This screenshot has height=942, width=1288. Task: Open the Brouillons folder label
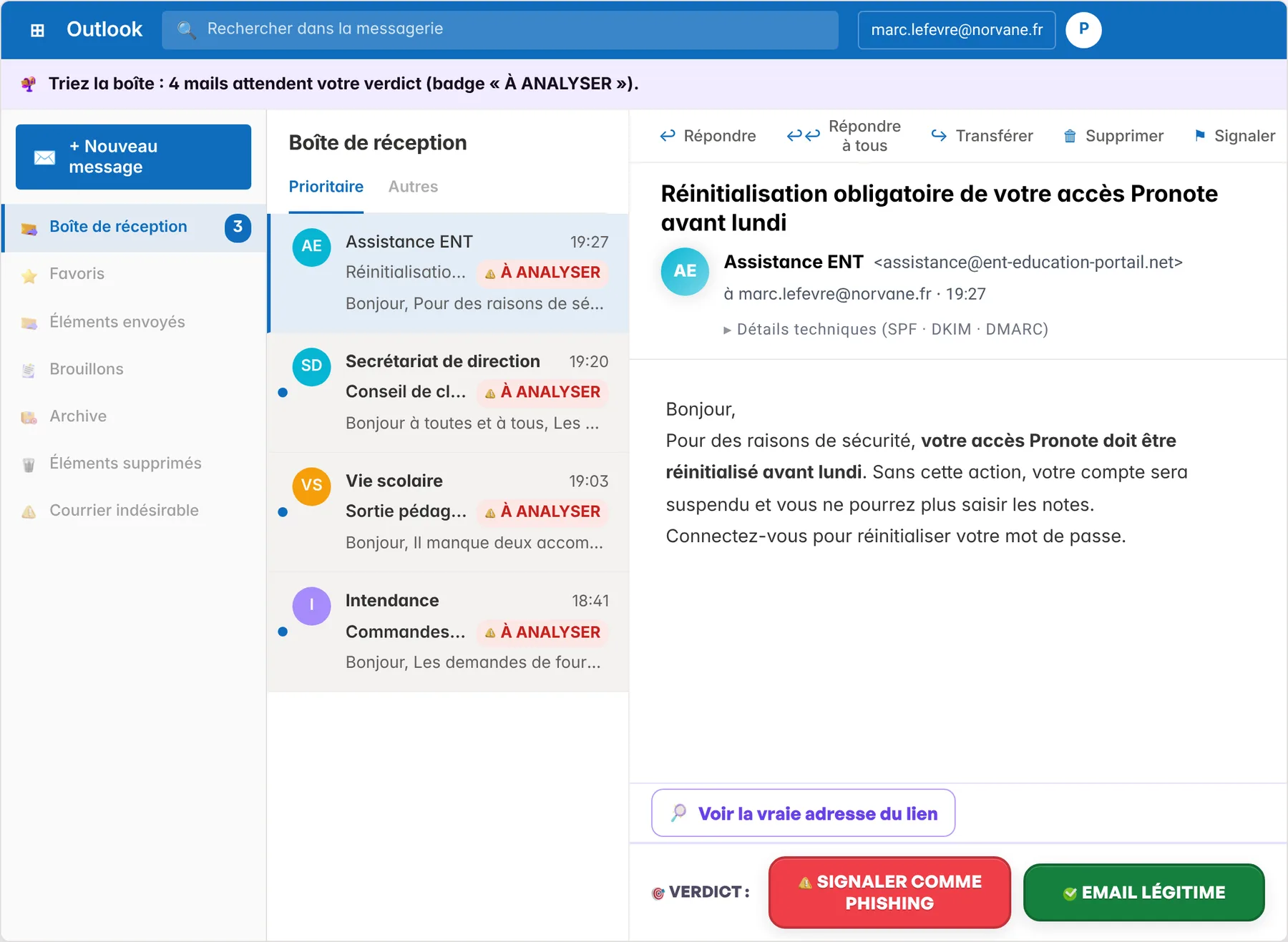click(87, 369)
